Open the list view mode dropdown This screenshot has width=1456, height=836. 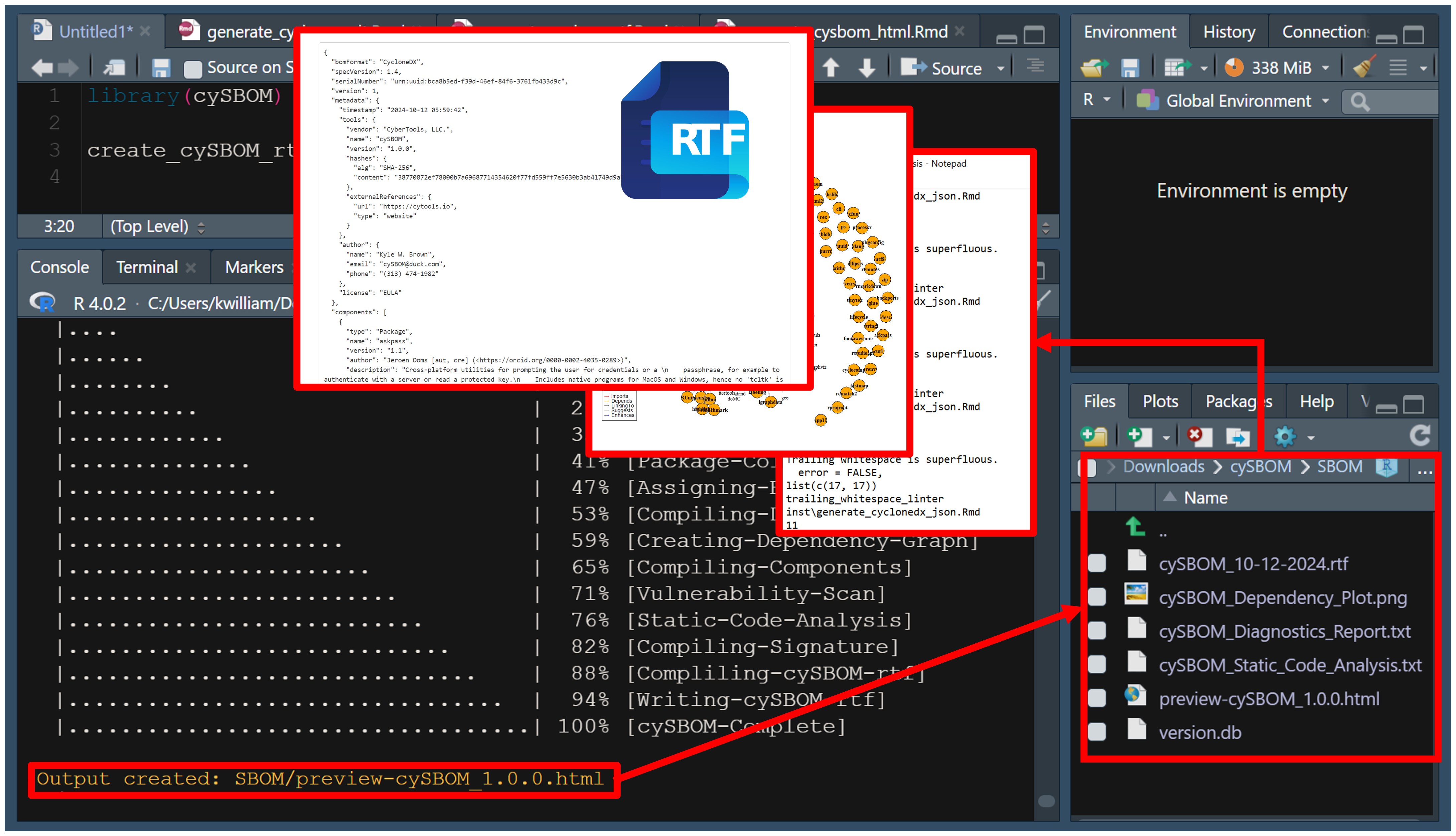tap(1423, 68)
